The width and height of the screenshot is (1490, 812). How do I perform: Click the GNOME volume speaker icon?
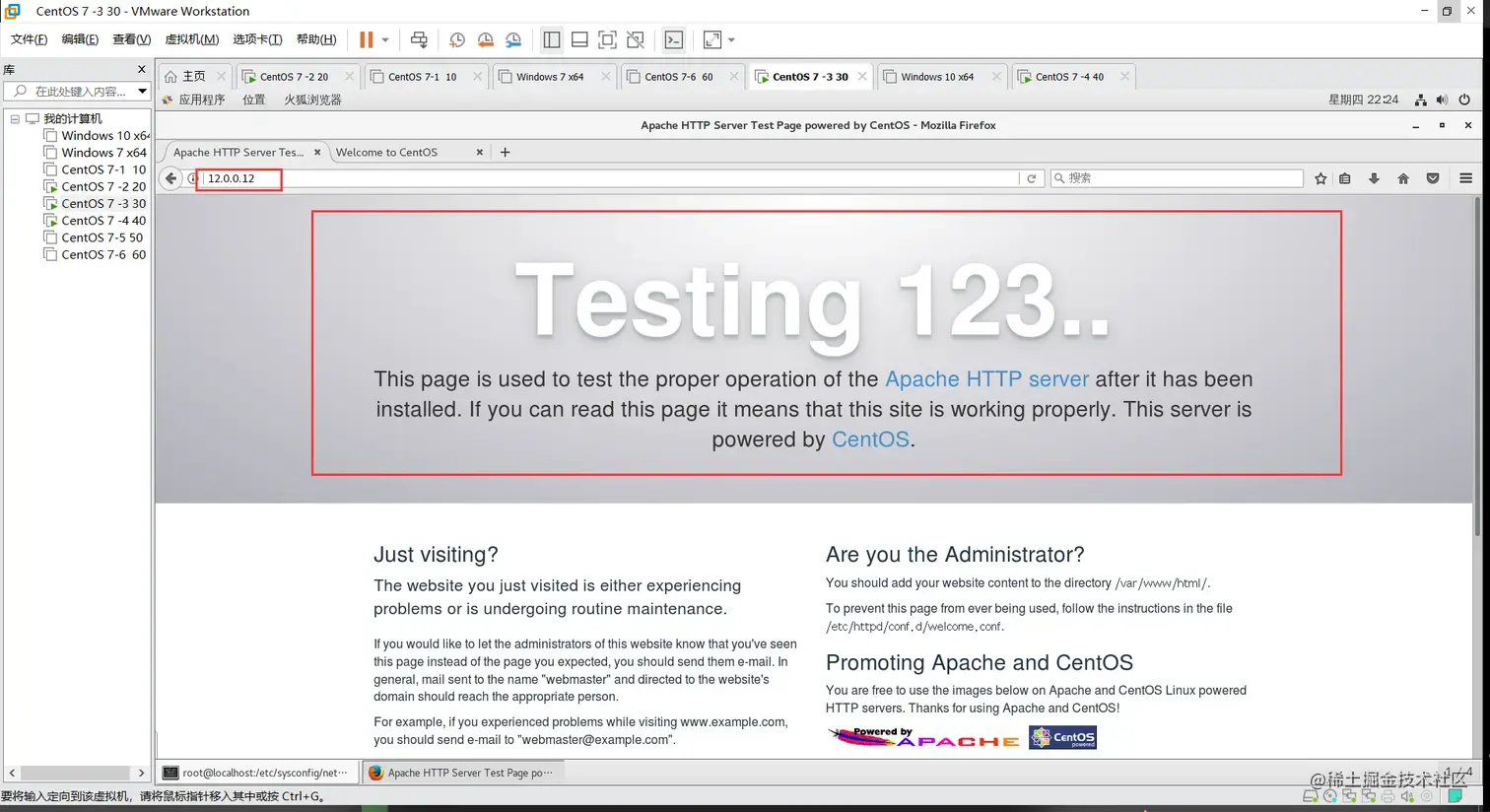pos(1442,100)
